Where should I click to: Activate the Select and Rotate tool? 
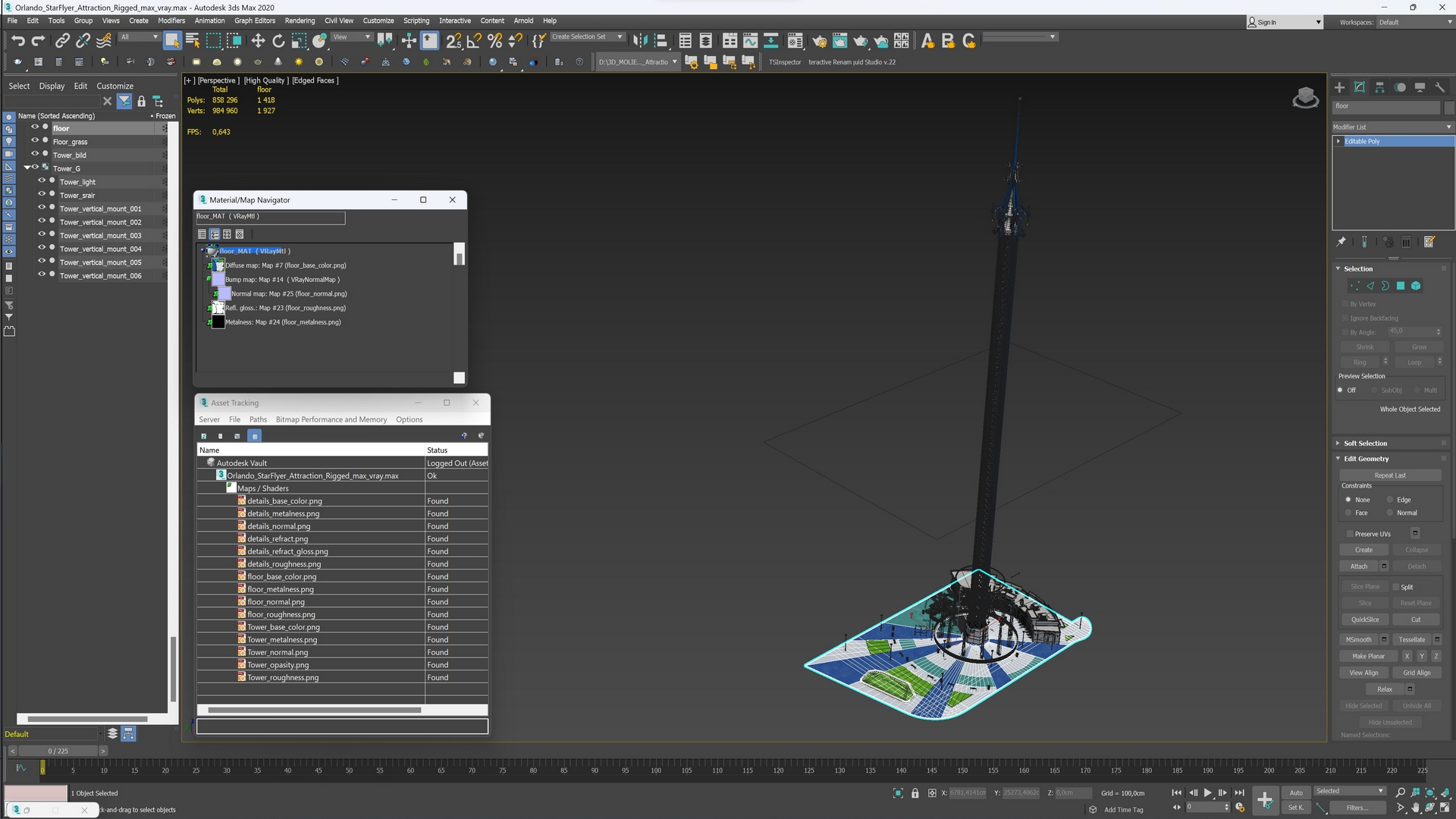click(x=278, y=40)
